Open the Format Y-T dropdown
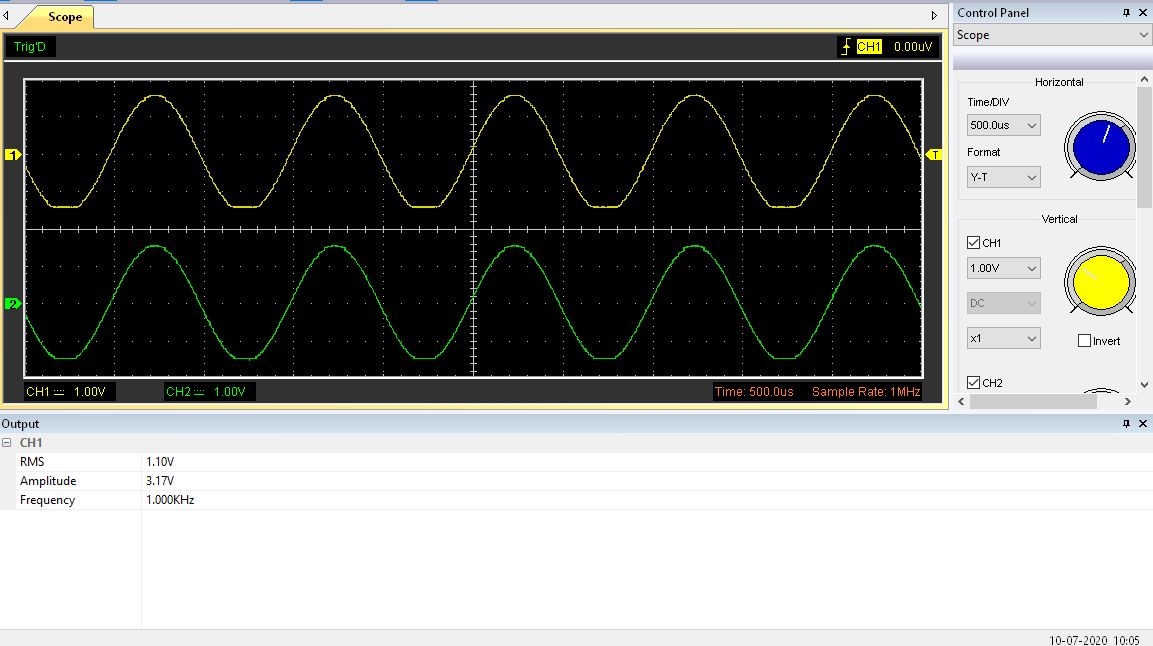The width and height of the screenshot is (1153, 646). [x=1003, y=177]
